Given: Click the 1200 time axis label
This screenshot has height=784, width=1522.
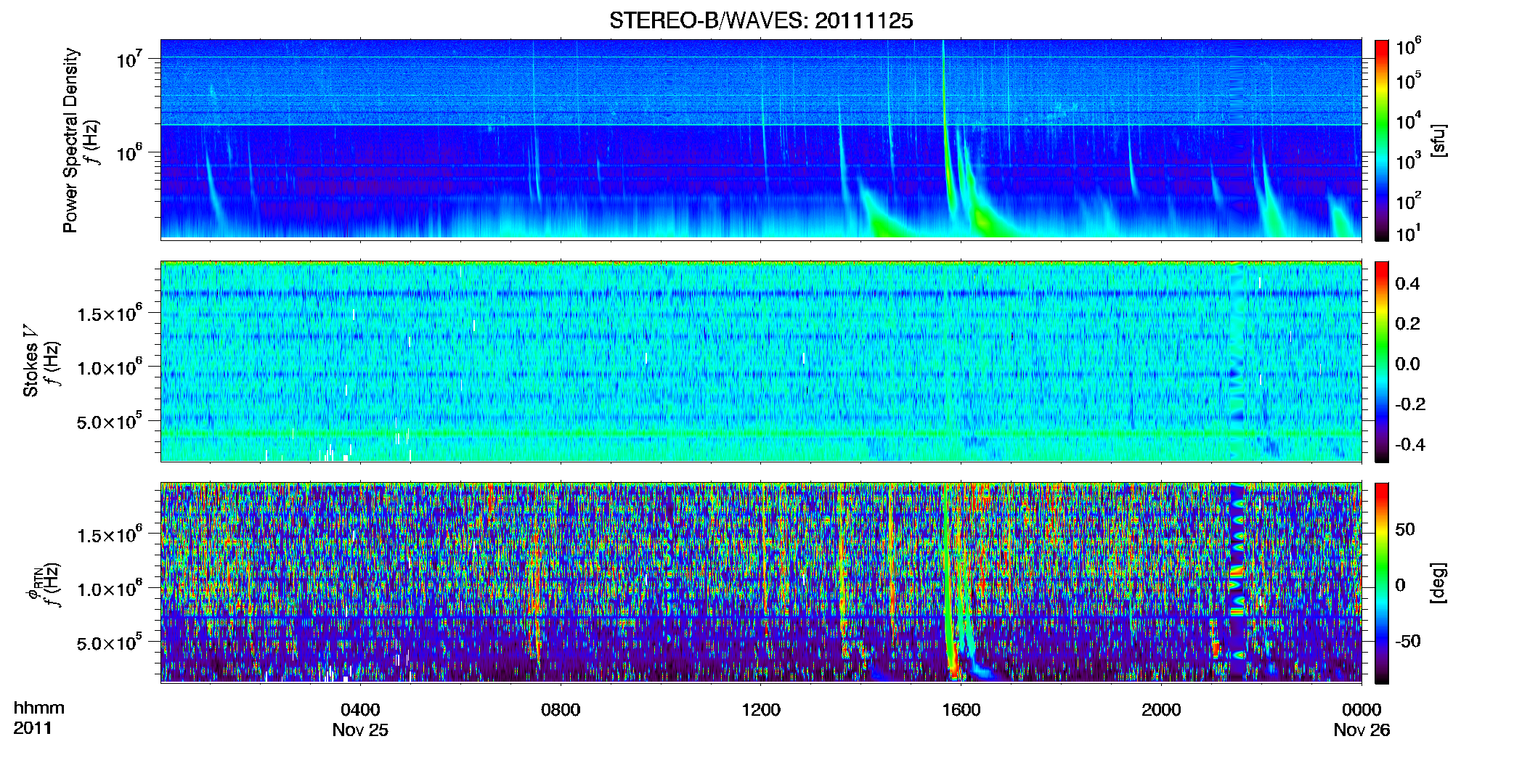Looking at the screenshot, I should pos(761,710).
